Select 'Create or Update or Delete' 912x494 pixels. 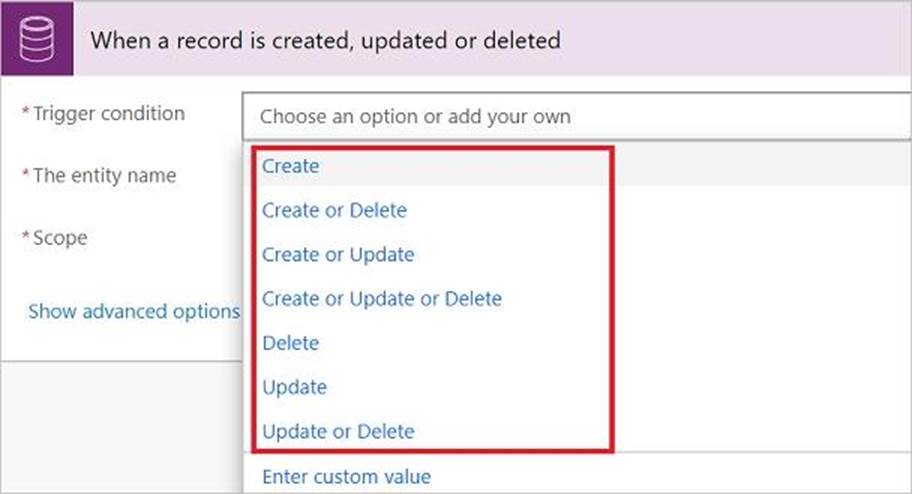coord(382,298)
